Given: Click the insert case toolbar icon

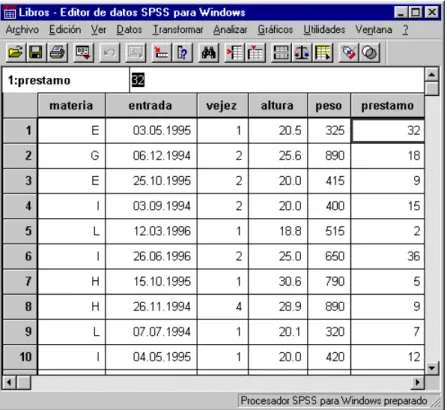Looking at the screenshot, I should click(x=235, y=53).
